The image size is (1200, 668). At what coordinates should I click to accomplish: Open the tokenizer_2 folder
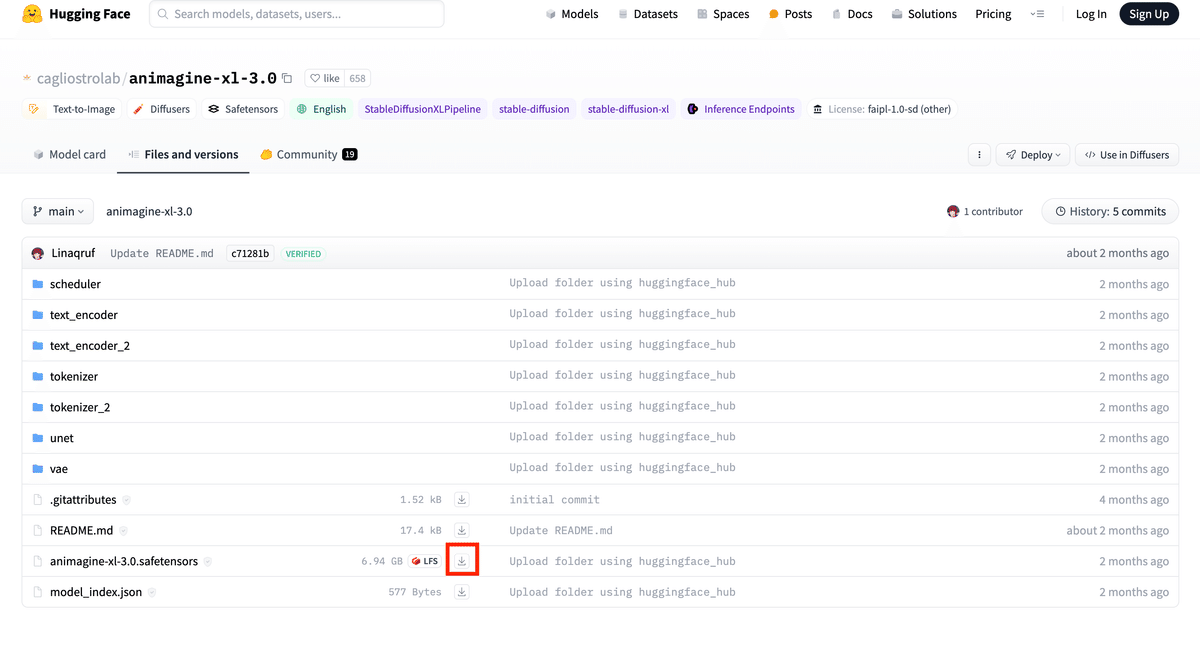click(80, 408)
